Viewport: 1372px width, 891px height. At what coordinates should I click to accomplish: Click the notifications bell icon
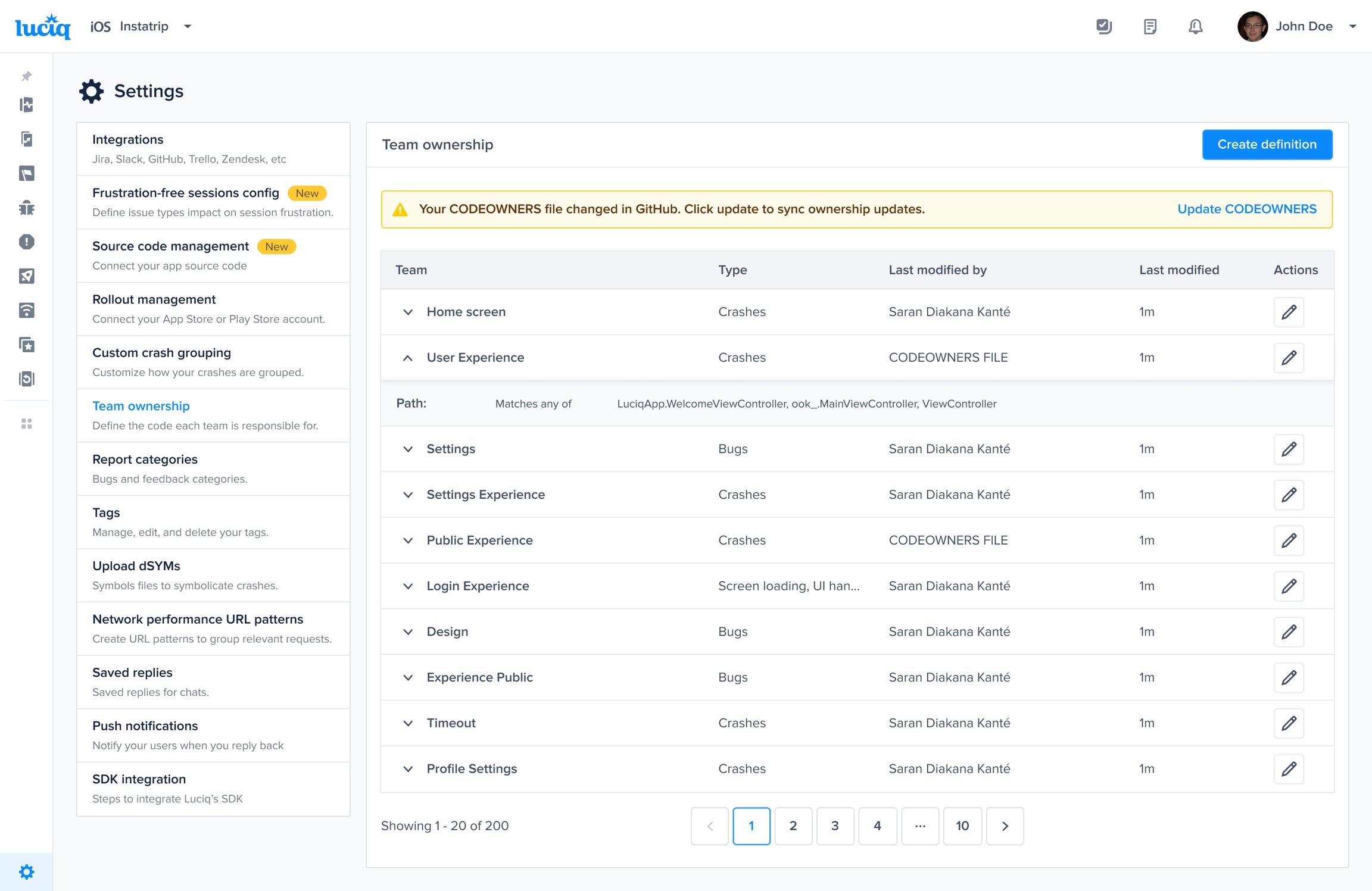pos(1195,27)
